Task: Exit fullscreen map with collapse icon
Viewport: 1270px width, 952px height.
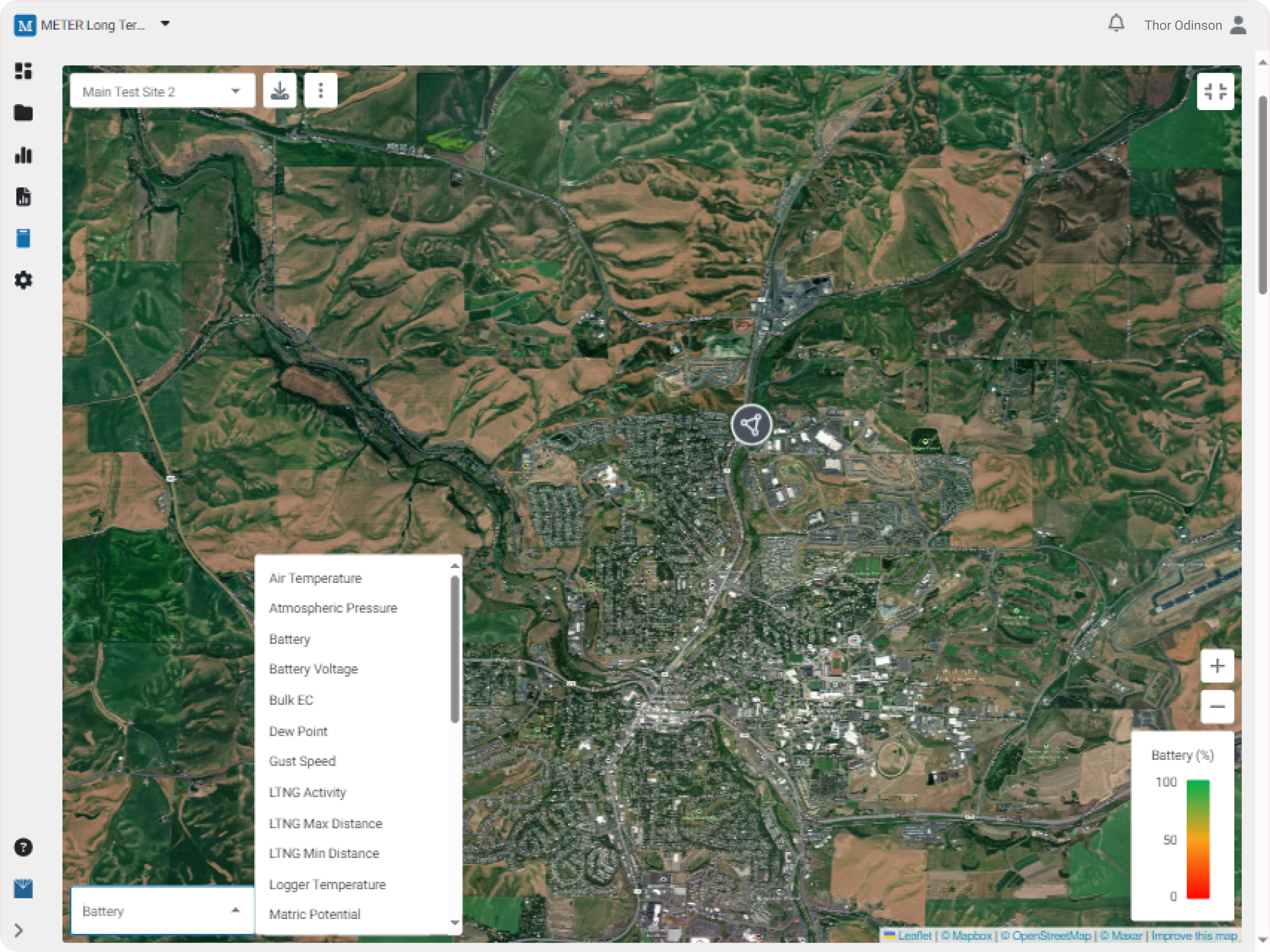Action: pyautogui.click(x=1215, y=91)
